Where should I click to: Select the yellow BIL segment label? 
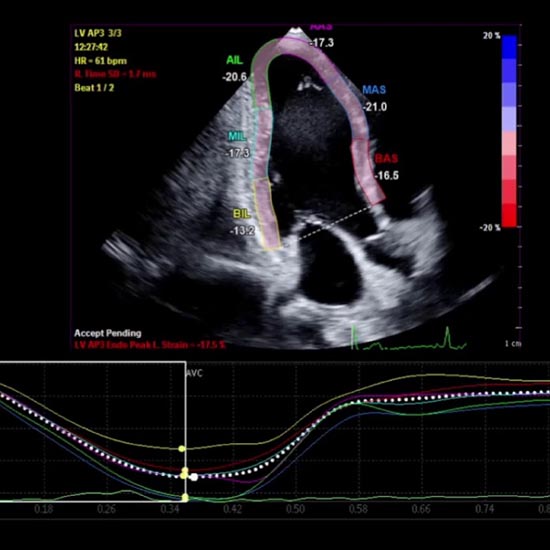click(242, 214)
